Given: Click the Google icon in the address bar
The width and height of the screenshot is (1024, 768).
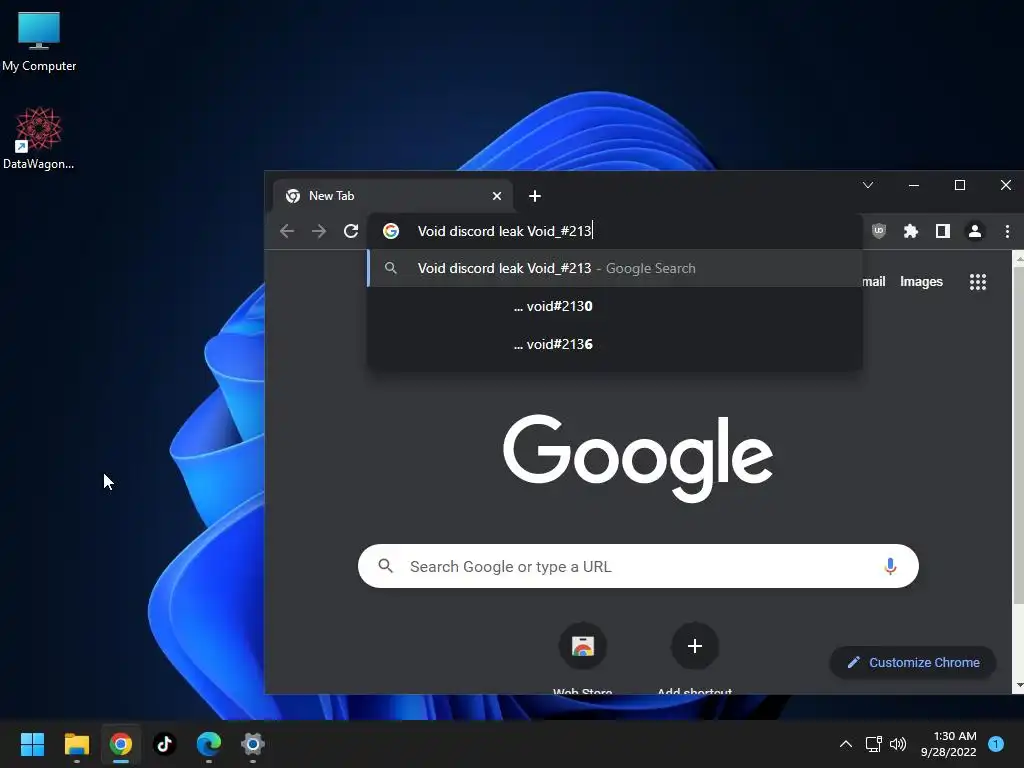Looking at the screenshot, I should pyautogui.click(x=391, y=231).
